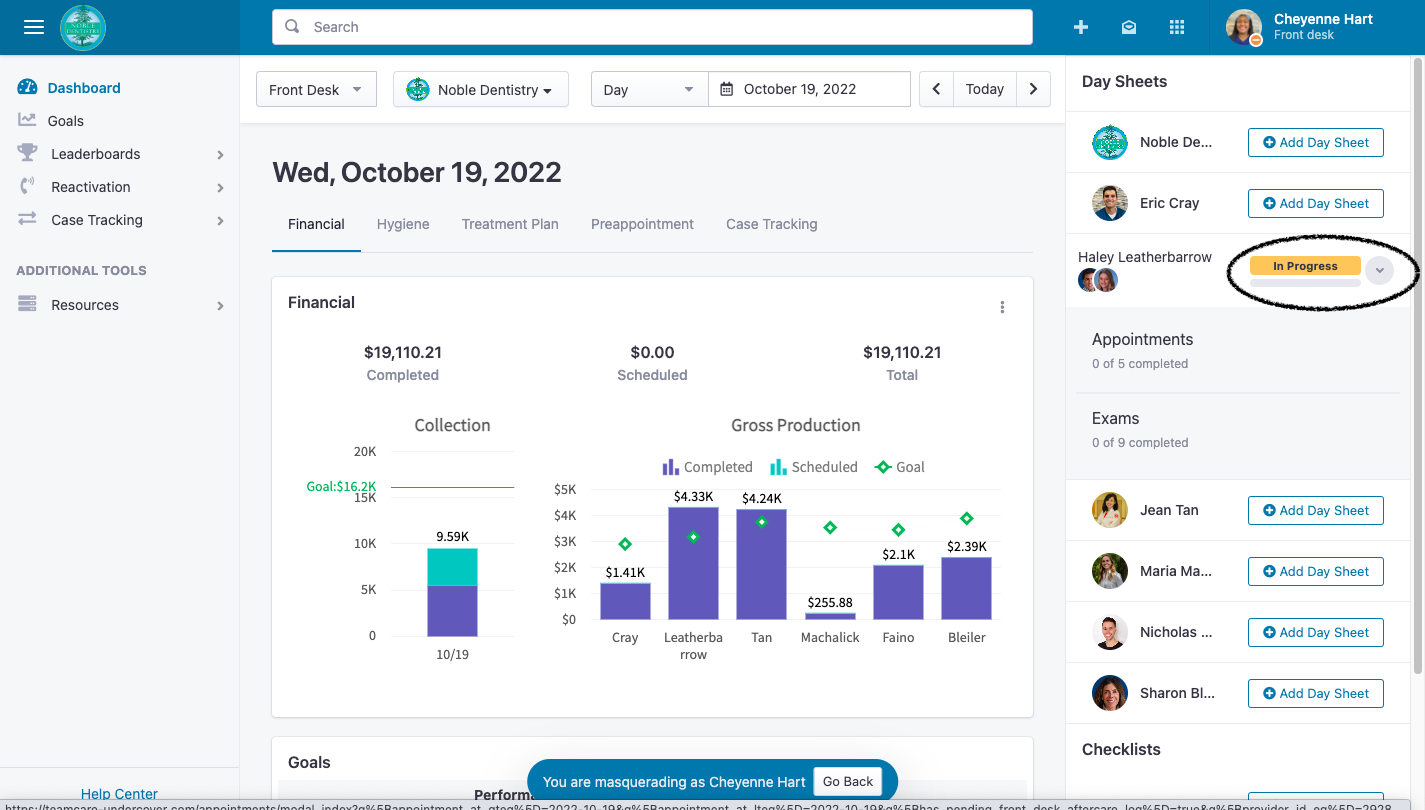This screenshot has width=1425, height=810.
Task: Click Eric Cray's avatar photo
Action: (1110, 203)
